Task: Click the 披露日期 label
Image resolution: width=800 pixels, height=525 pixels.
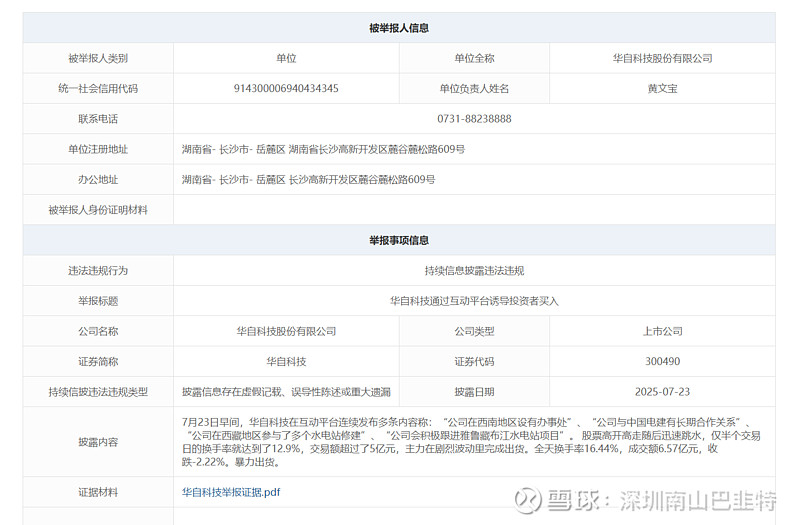Action: tap(474, 392)
